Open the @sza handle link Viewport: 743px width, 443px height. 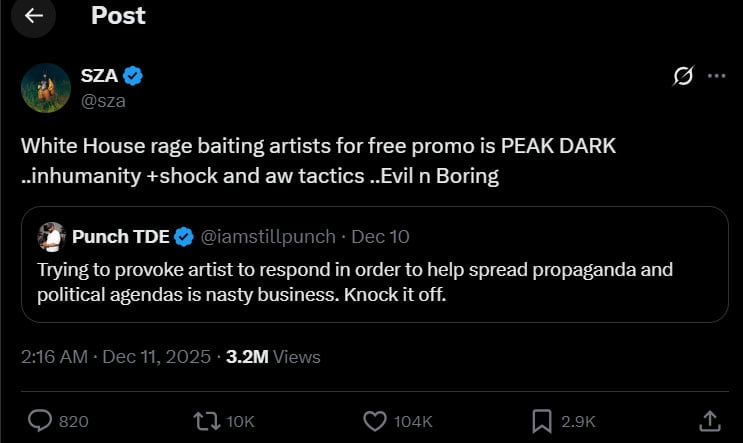[102, 99]
